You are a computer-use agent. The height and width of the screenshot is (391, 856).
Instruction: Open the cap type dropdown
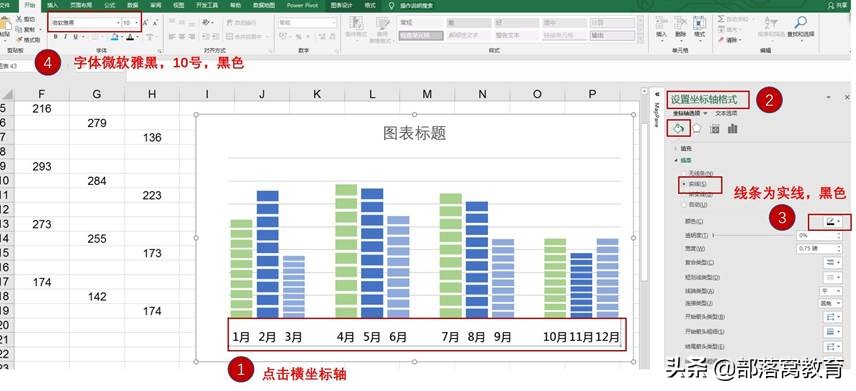pyautogui.click(x=830, y=291)
